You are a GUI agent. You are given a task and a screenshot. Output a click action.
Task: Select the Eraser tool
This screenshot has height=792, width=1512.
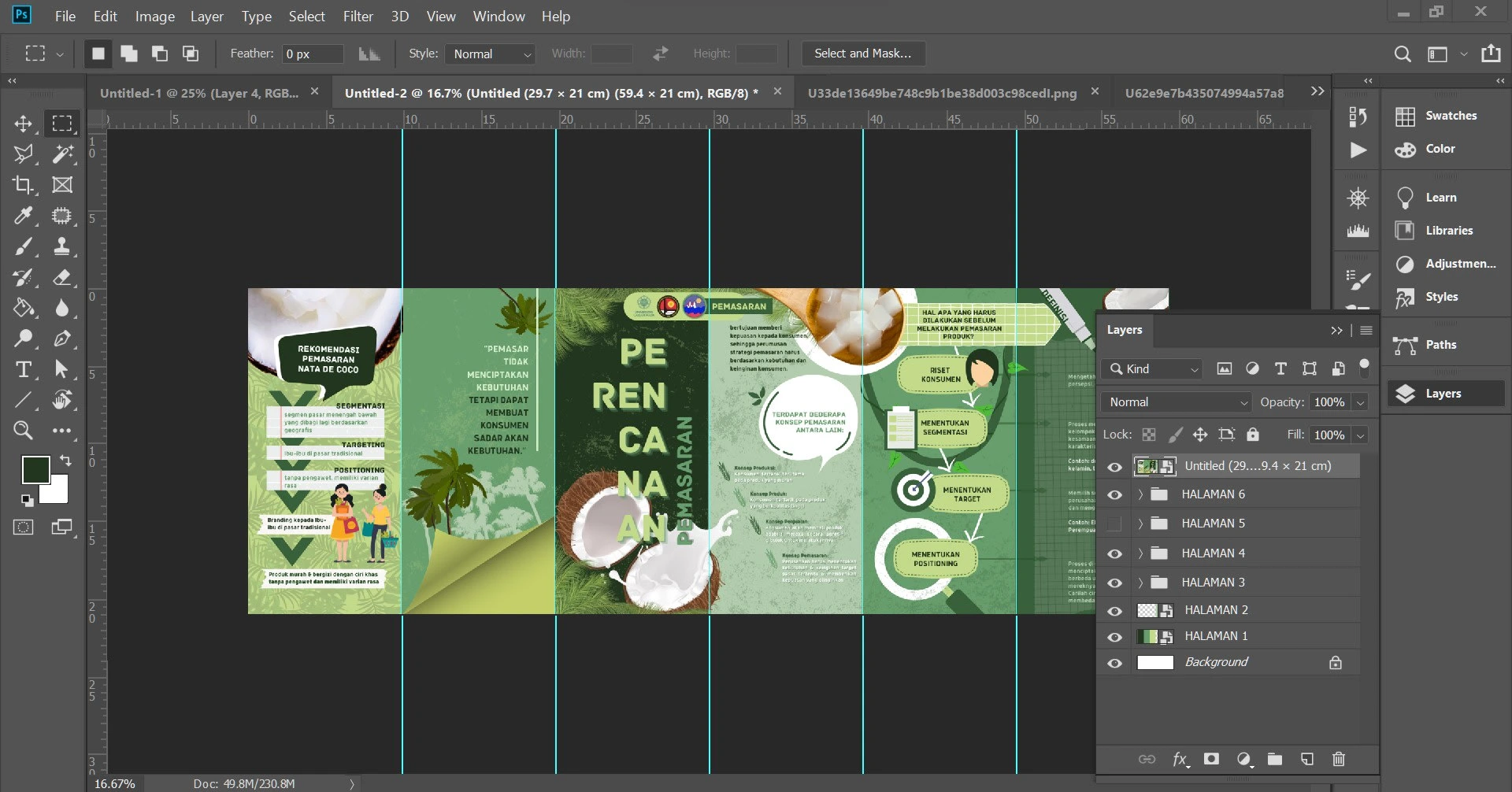point(62,277)
